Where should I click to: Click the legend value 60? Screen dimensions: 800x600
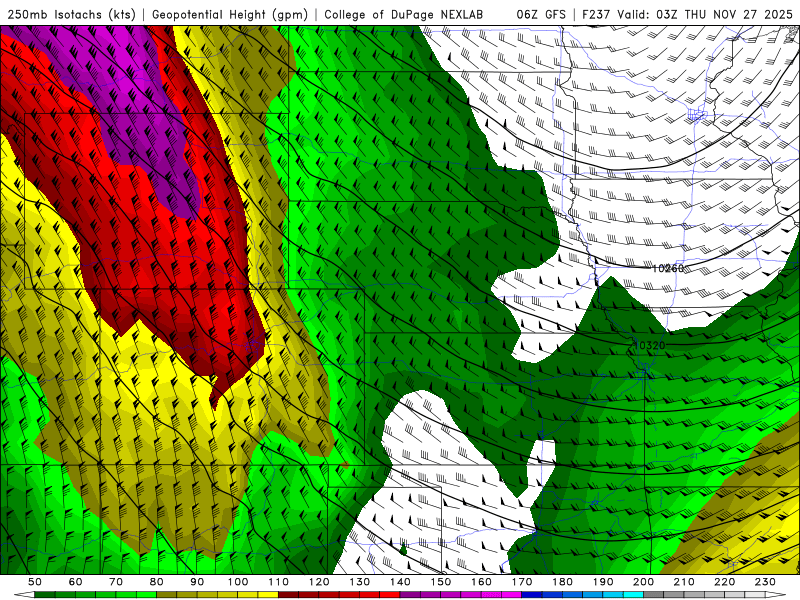click(76, 582)
